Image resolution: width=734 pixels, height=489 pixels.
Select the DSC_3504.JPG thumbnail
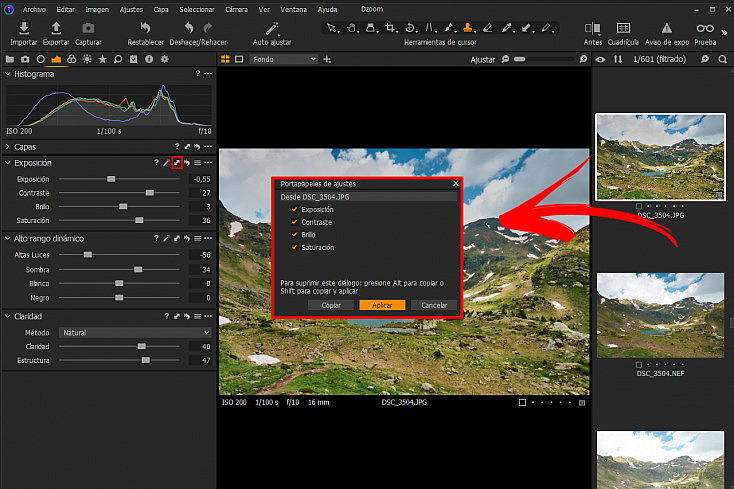click(x=660, y=157)
